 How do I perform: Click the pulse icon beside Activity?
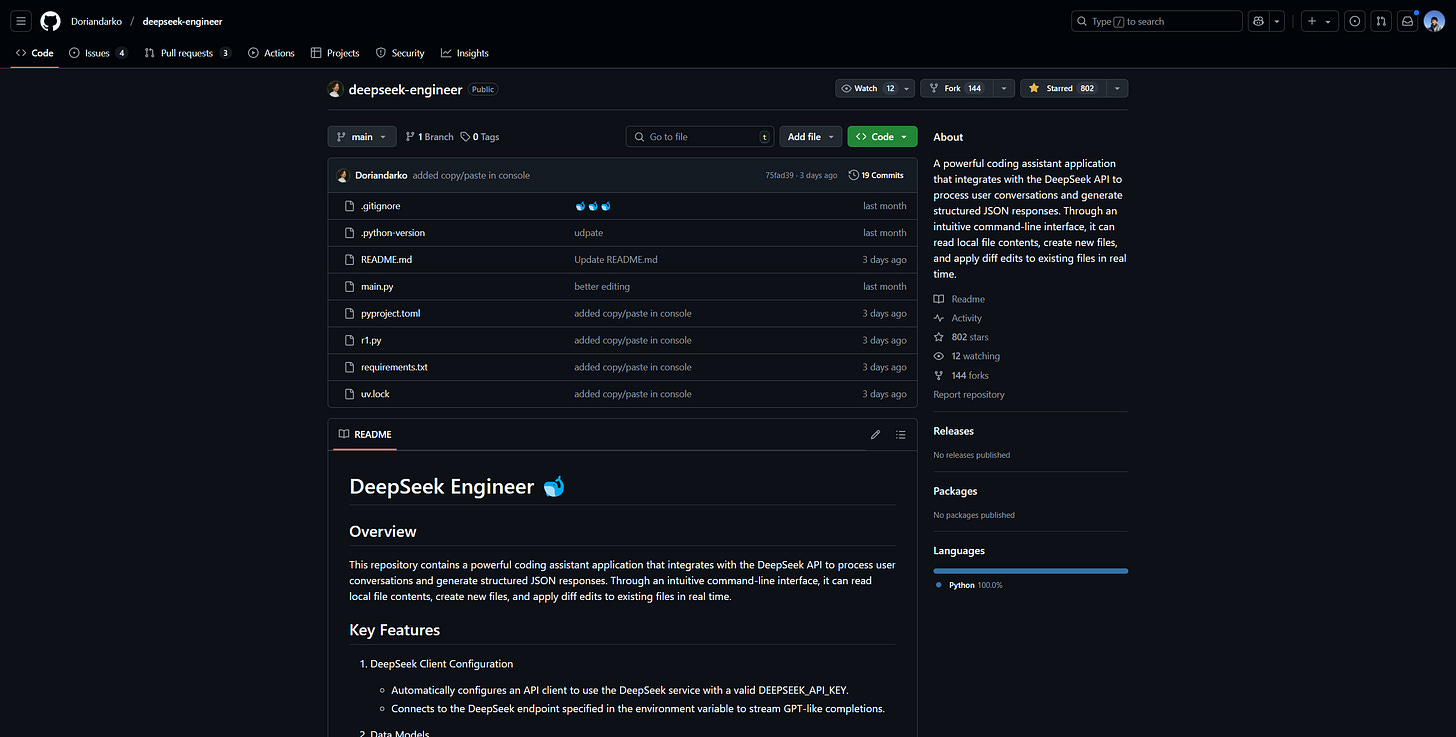939,318
